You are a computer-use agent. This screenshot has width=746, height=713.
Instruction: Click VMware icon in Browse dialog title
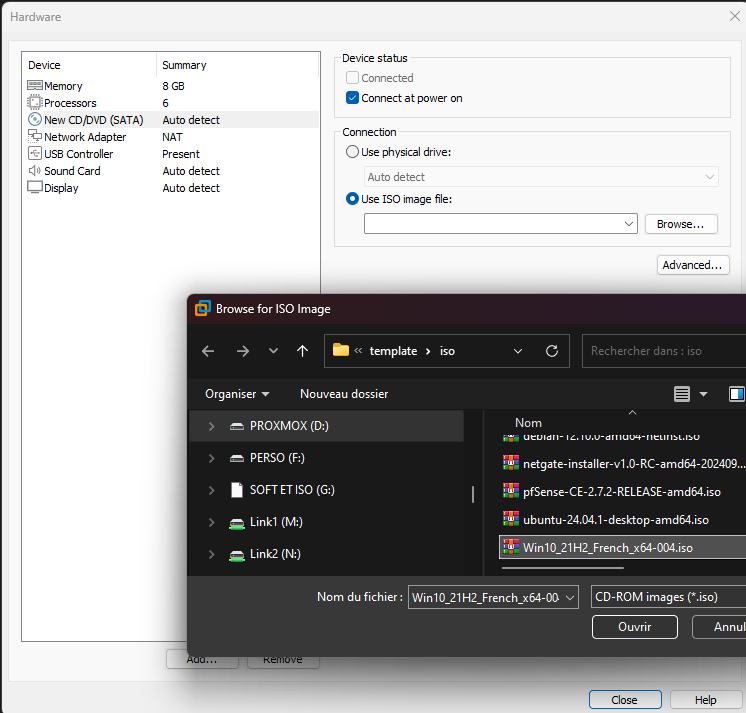click(x=203, y=308)
